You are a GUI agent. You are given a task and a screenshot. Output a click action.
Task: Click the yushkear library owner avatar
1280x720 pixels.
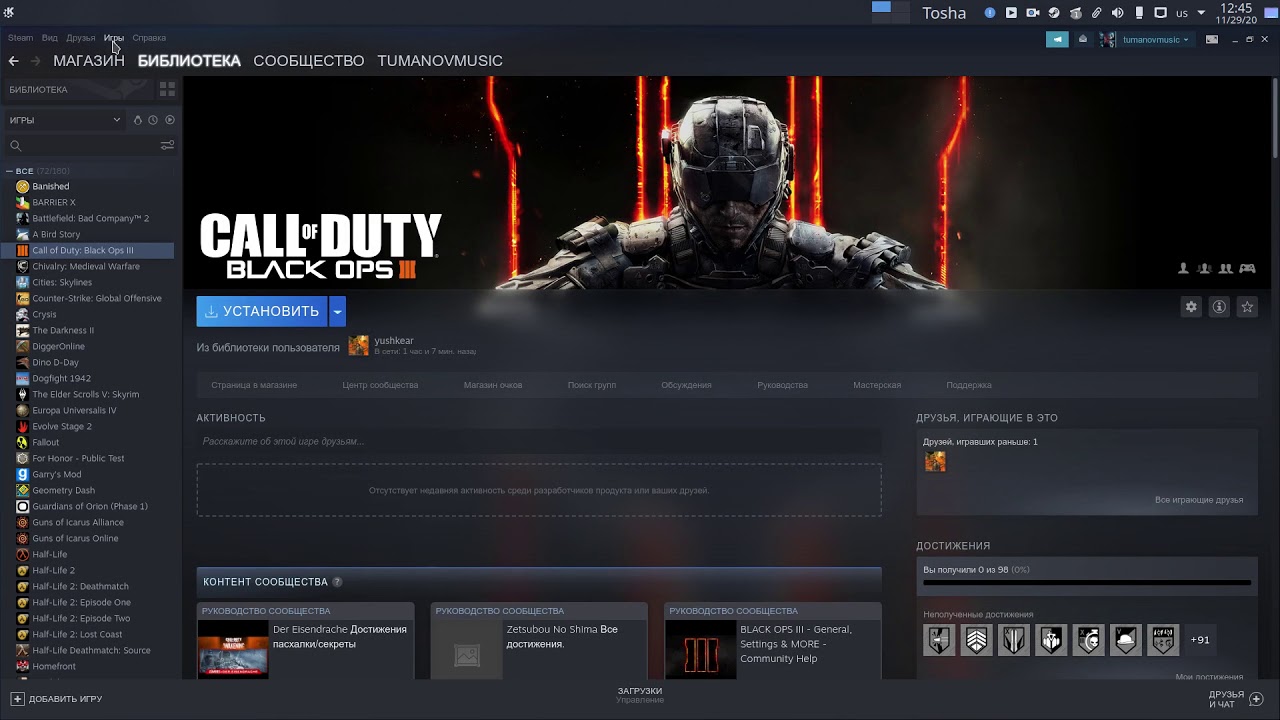click(358, 346)
